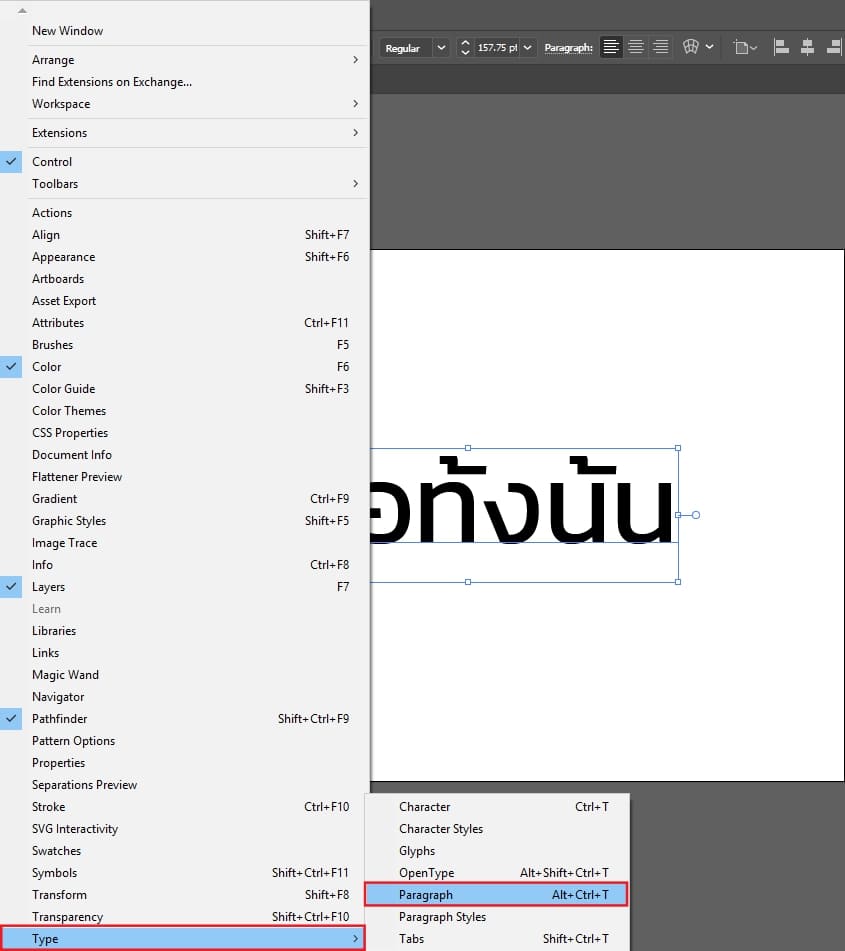Screen dimensions: 845x951
Task: Select Find Extensions on Exchange
Action: [184, 82]
